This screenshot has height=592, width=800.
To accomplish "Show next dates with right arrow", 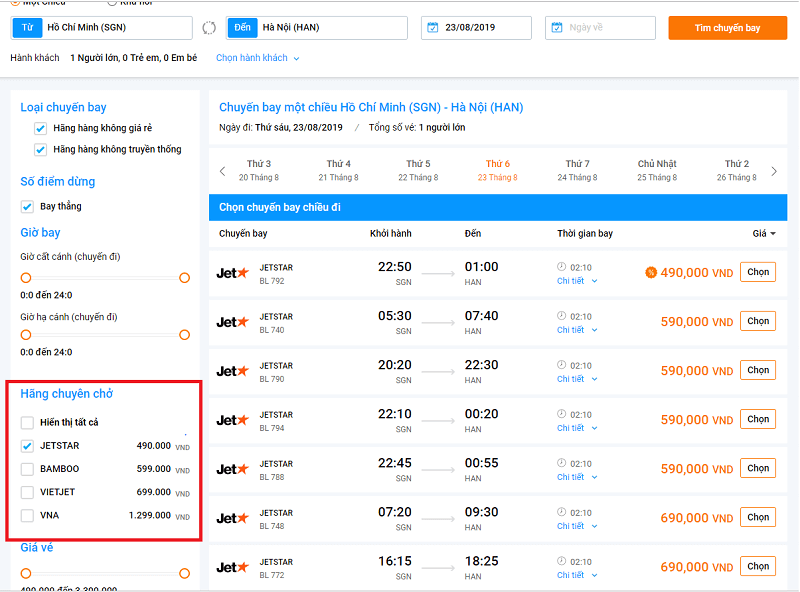I will click(x=774, y=171).
